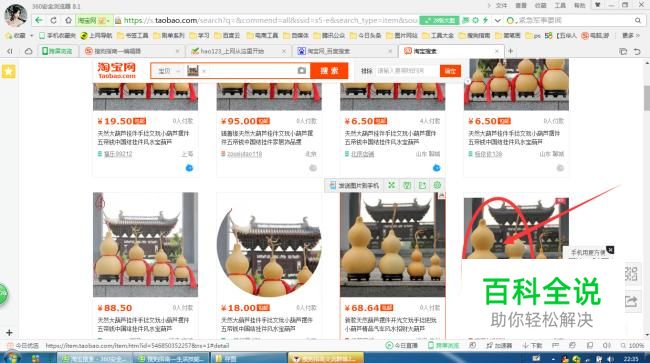Click the share icon on right sidebar

click(x=631, y=301)
